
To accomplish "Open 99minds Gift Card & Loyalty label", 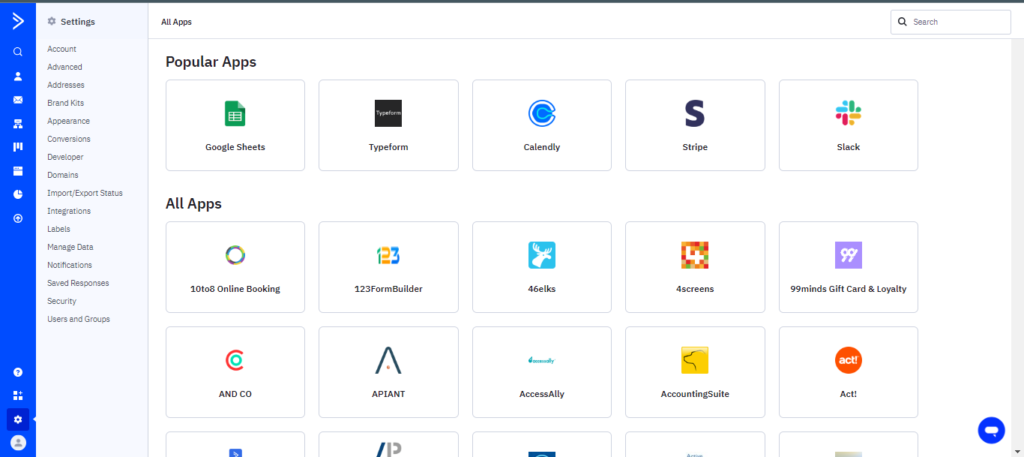I will point(848,289).
